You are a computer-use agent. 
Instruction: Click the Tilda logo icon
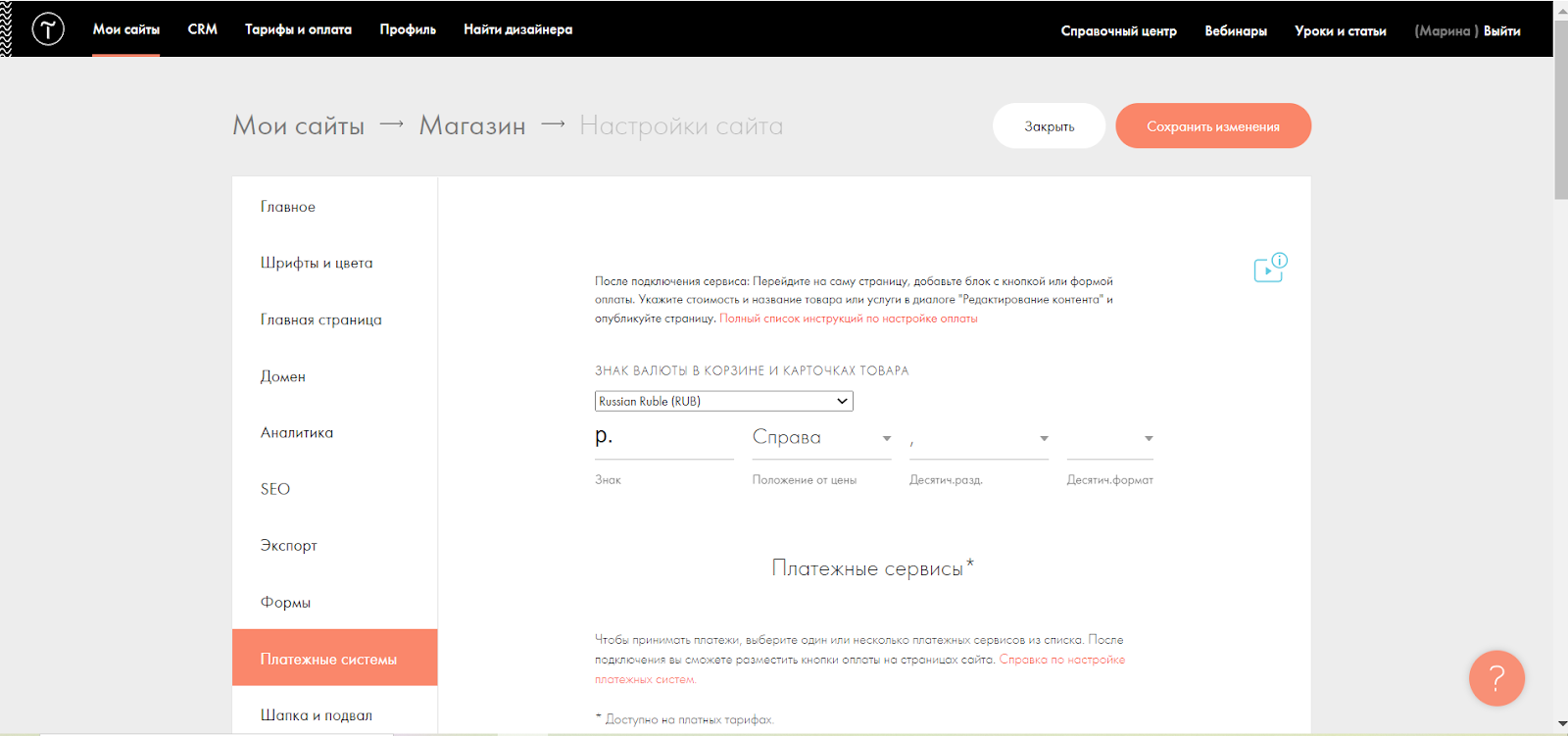point(48,29)
